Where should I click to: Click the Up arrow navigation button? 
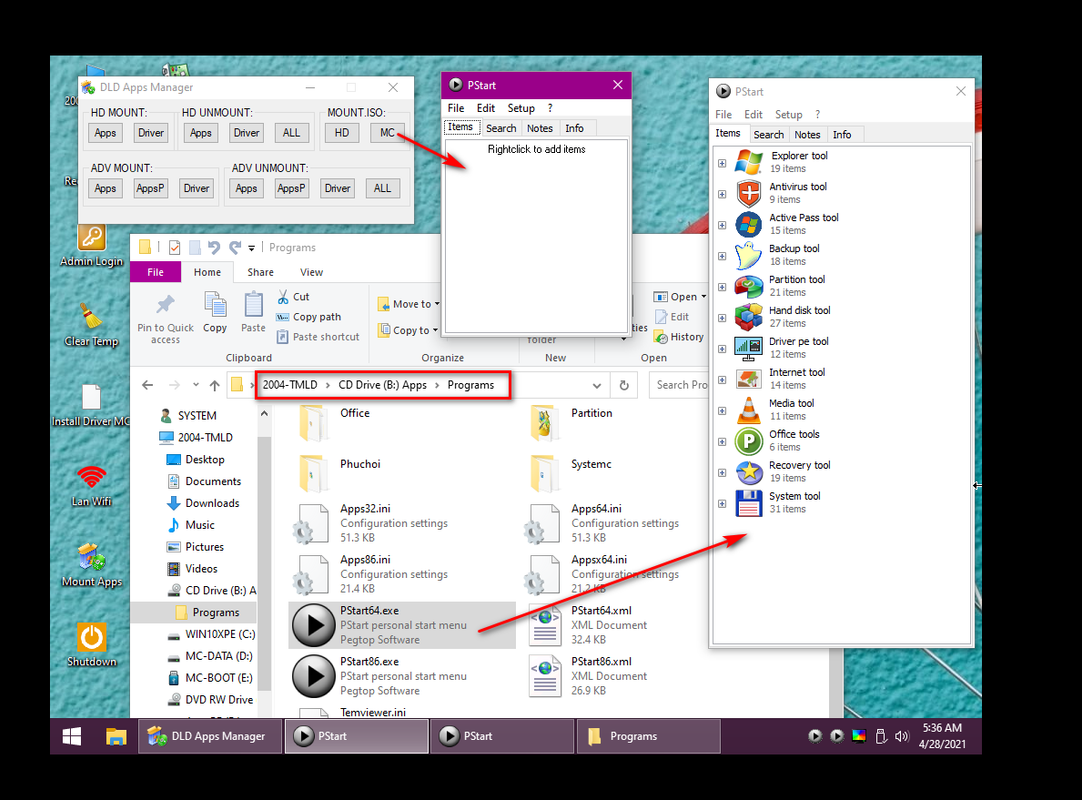pos(215,385)
